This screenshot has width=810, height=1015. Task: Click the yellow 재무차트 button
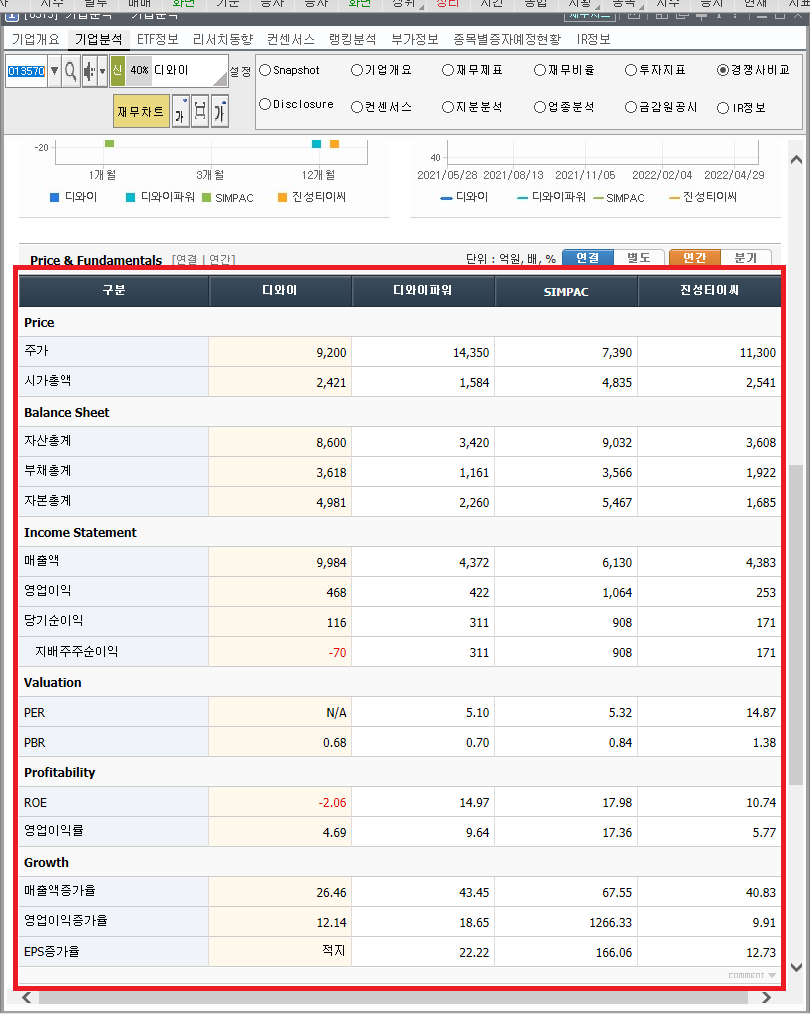(x=141, y=111)
